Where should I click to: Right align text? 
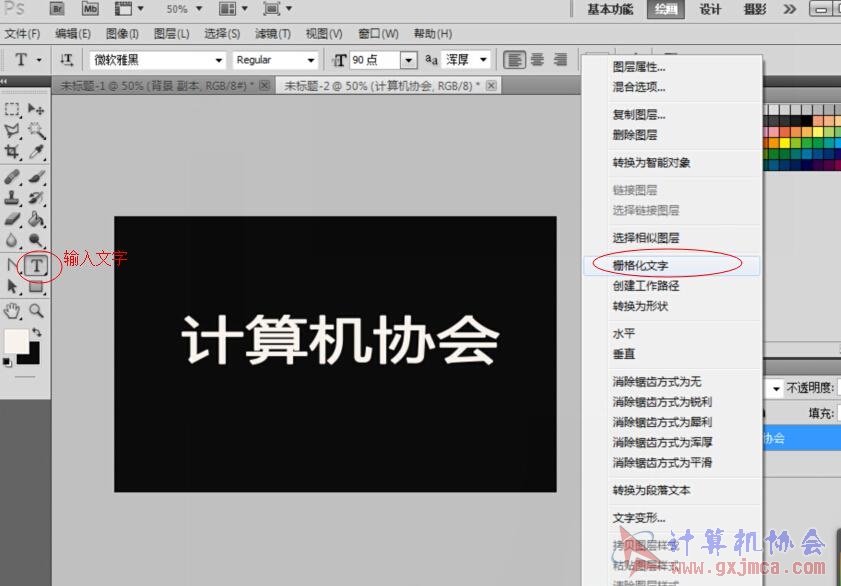click(560, 60)
